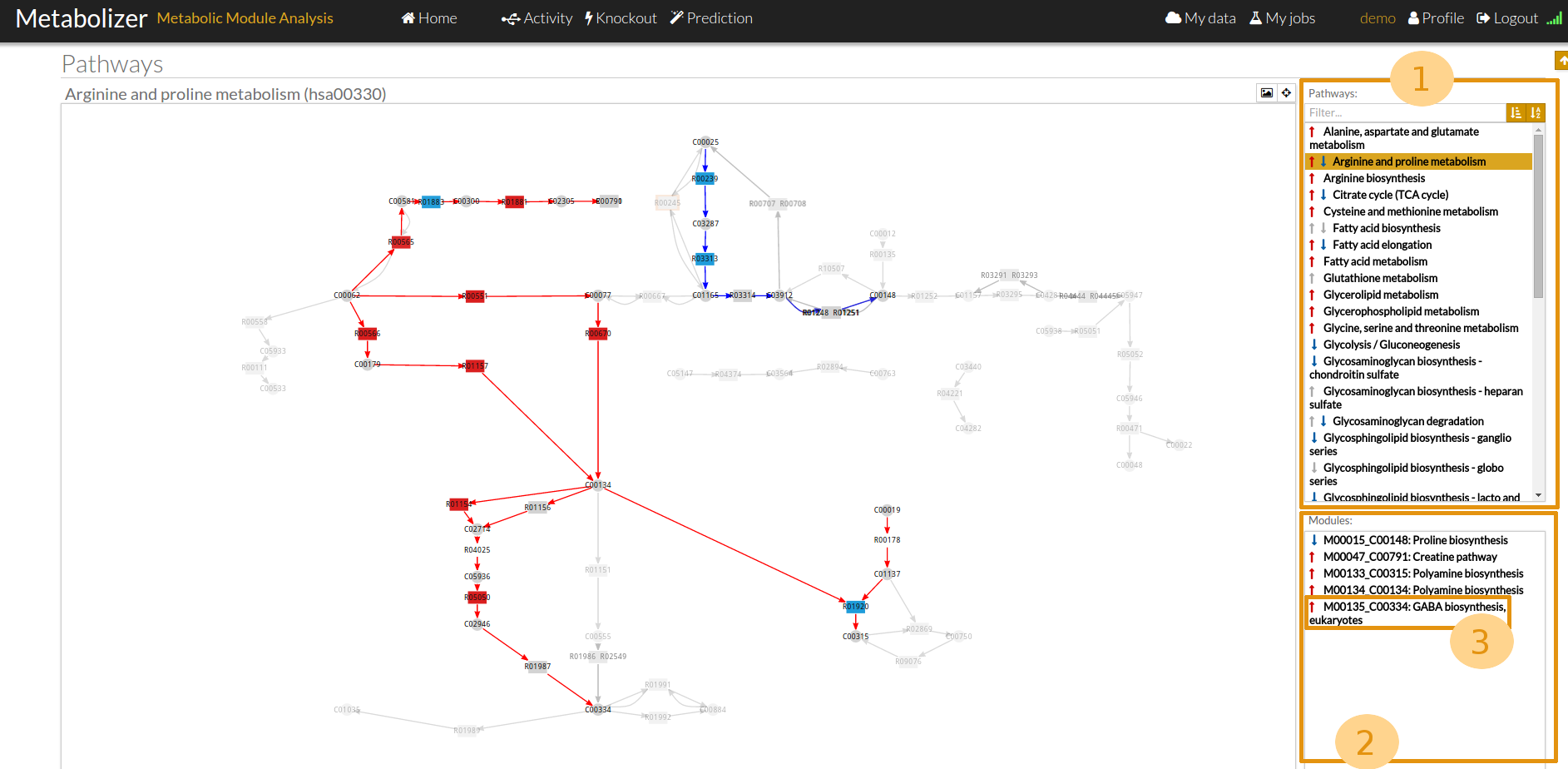Viewport: 1568px width, 769px height.
Task: Click the compound node C00134
Action: [x=597, y=485]
